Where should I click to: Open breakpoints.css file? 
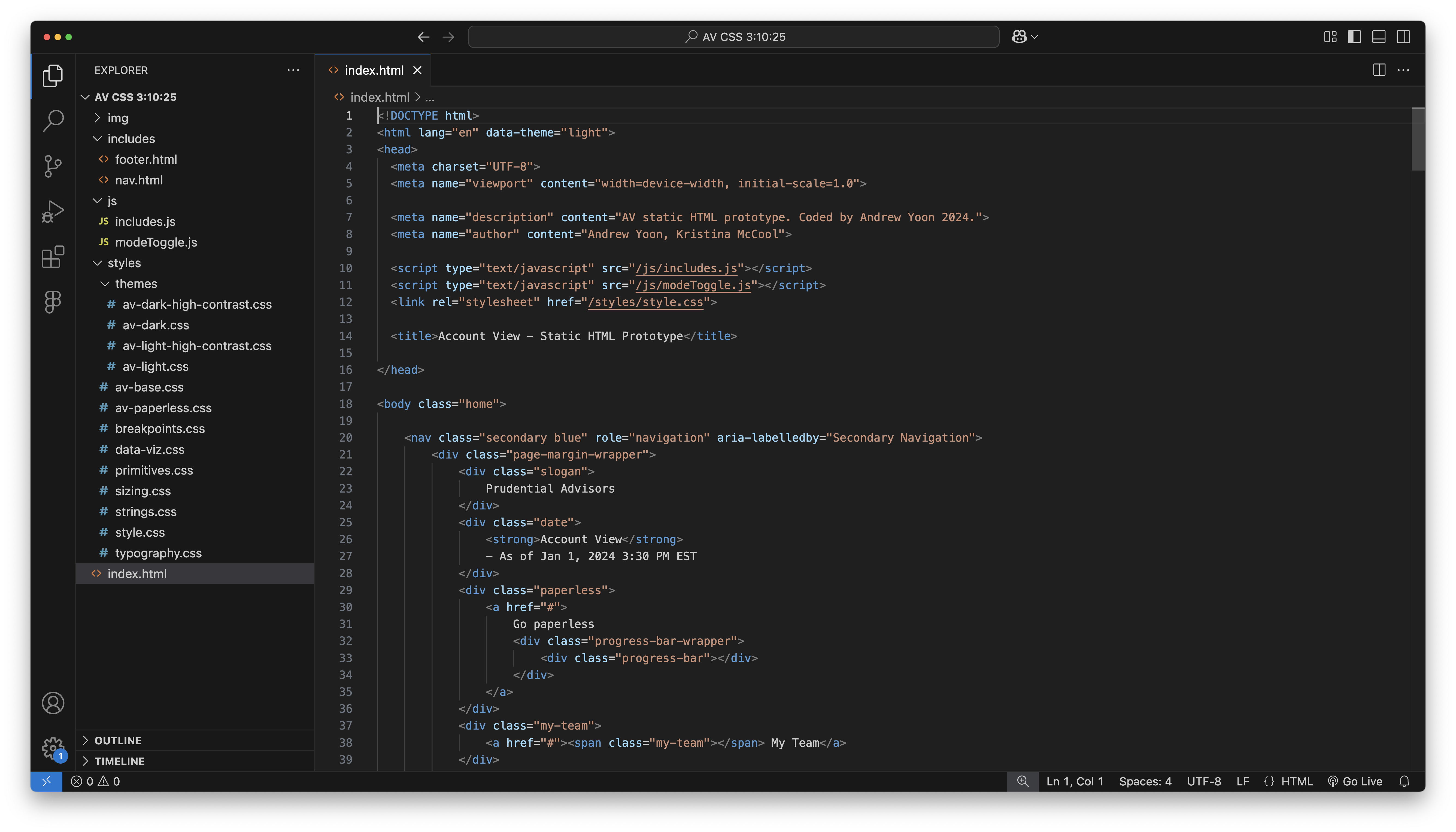pos(195,429)
